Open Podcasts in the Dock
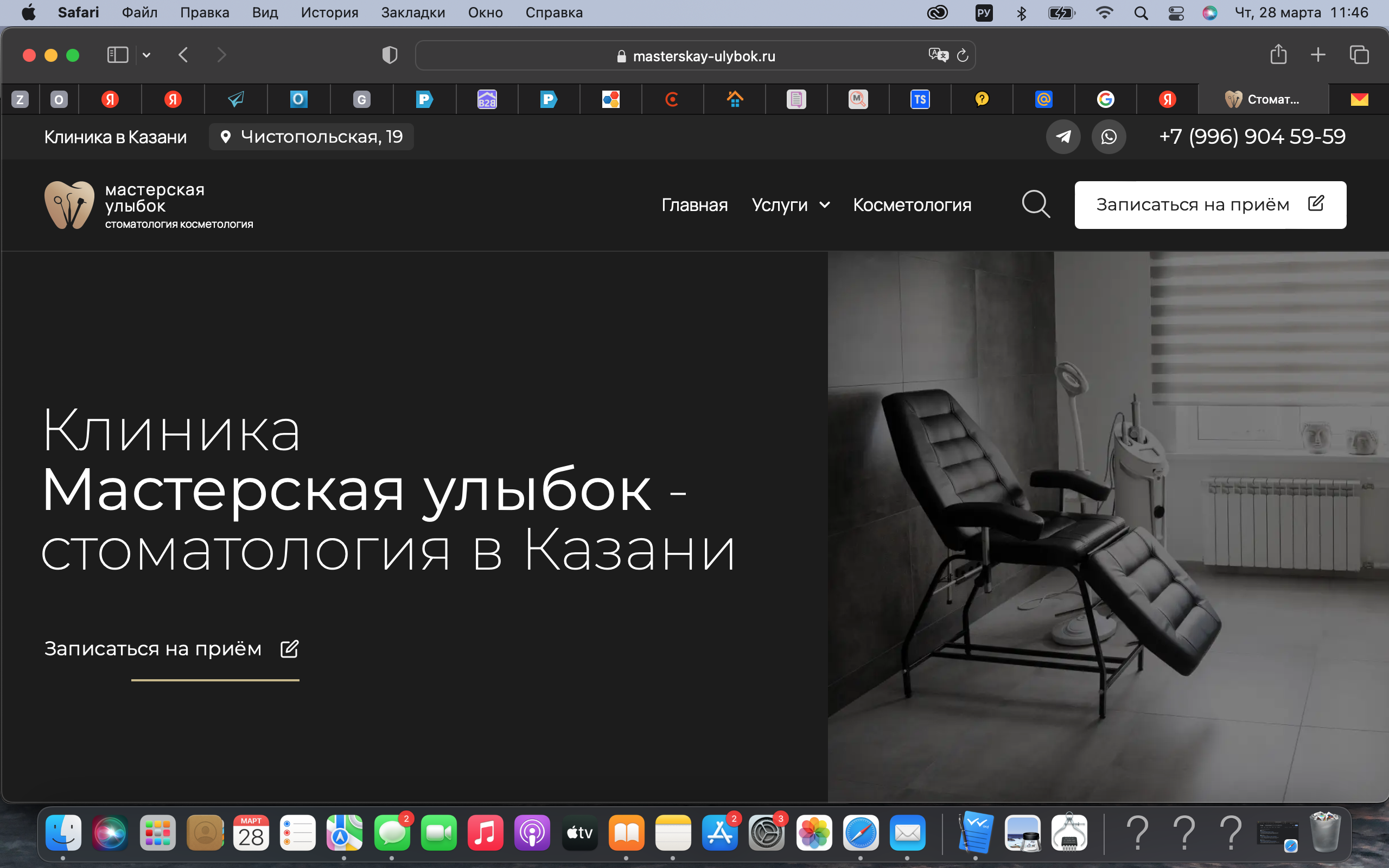This screenshot has width=1389, height=868. pyautogui.click(x=532, y=832)
